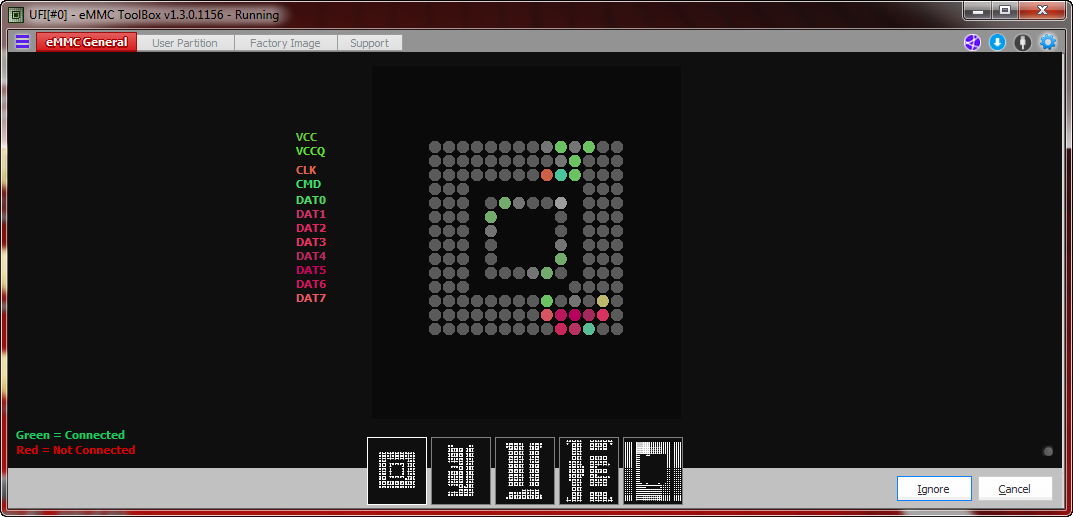1073x517 pixels.
Task: Select the second BGA pinout layout thumbnail
Action: coord(461,471)
